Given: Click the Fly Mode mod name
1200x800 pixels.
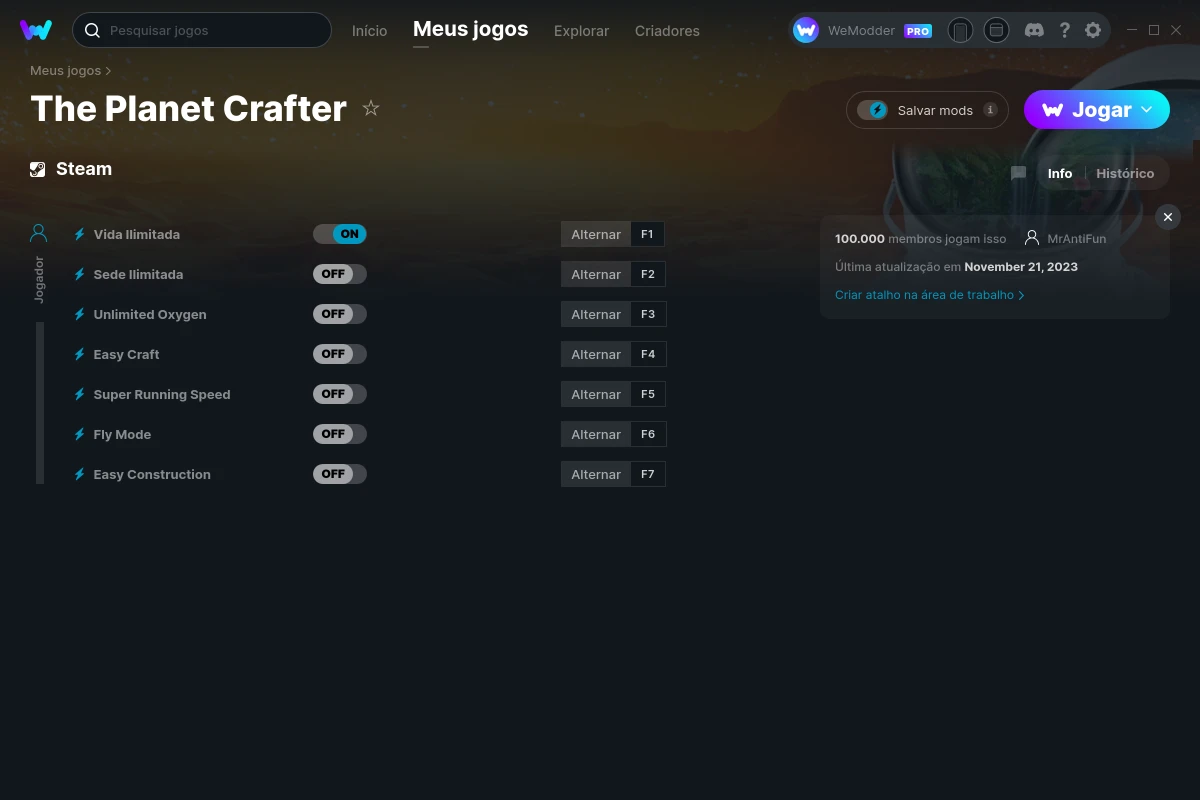Looking at the screenshot, I should coord(122,434).
